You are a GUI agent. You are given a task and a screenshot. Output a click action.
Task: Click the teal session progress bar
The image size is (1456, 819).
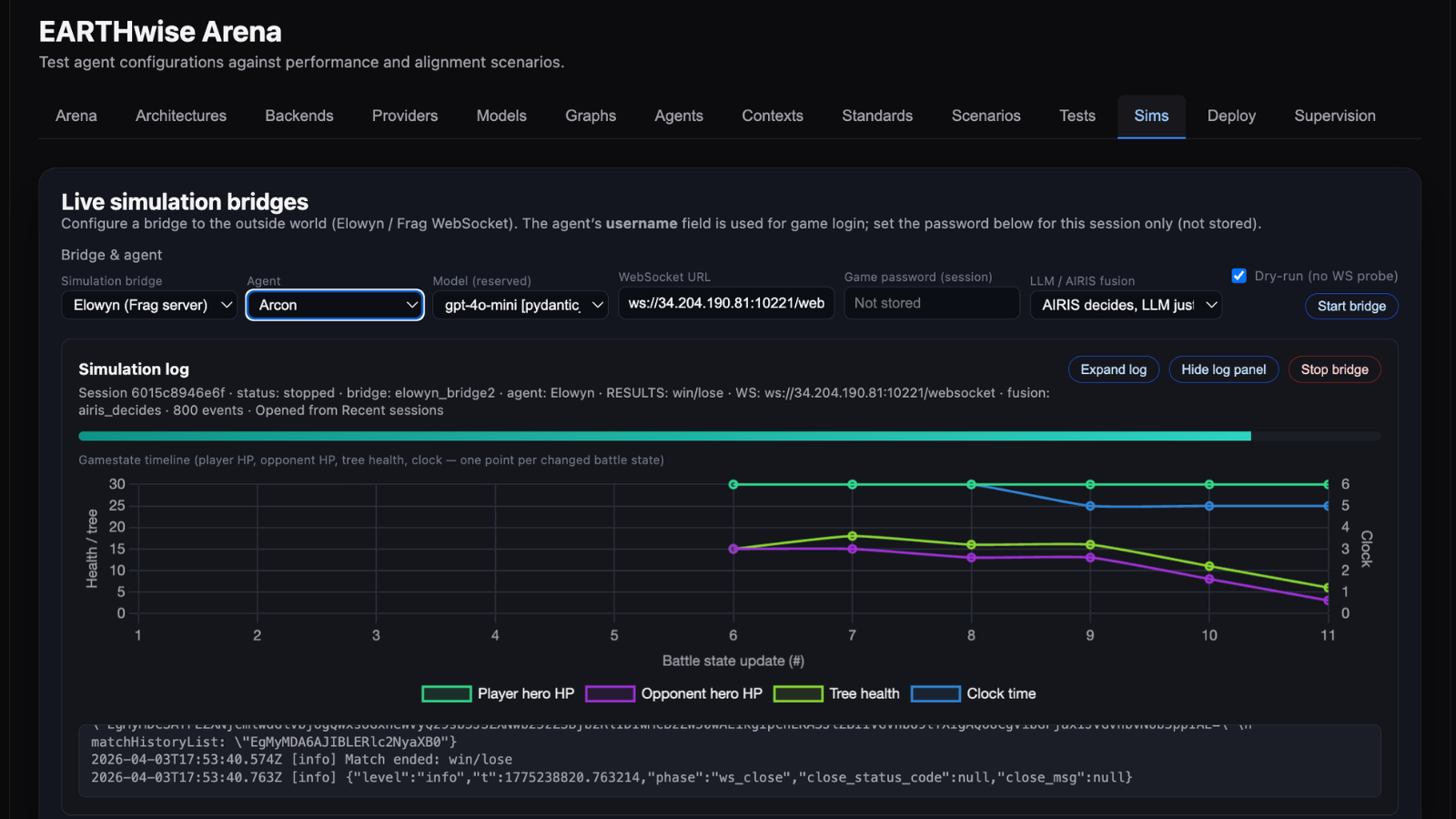pos(664,437)
